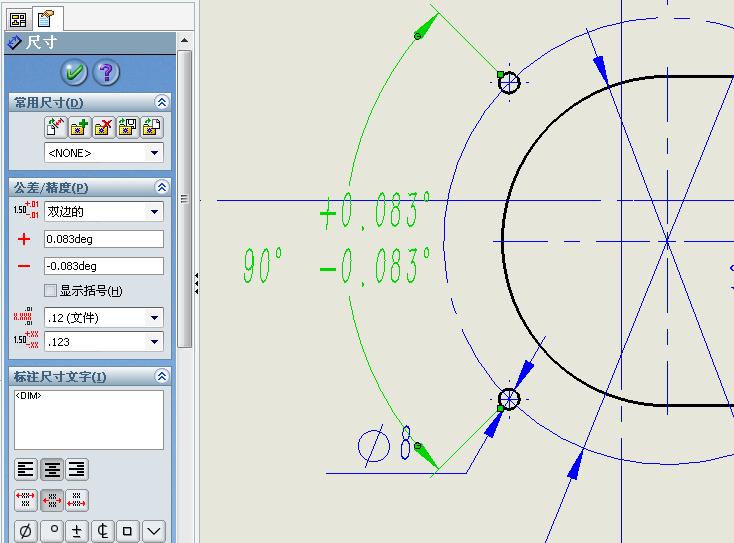This screenshot has width=734, height=543.
Task: Open more symbols dropdown button
Action: pyautogui.click(x=154, y=531)
